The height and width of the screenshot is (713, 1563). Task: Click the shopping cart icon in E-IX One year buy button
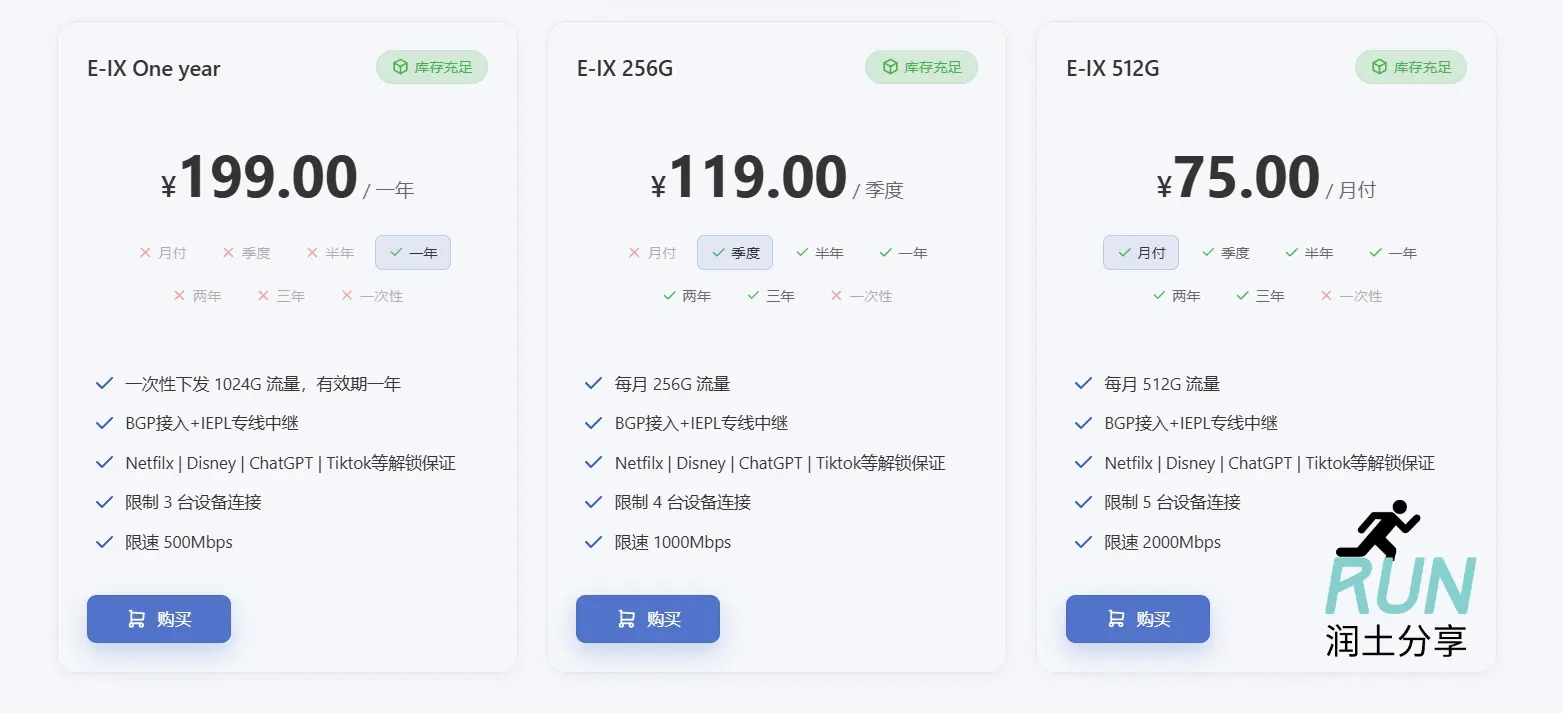pos(135,619)
